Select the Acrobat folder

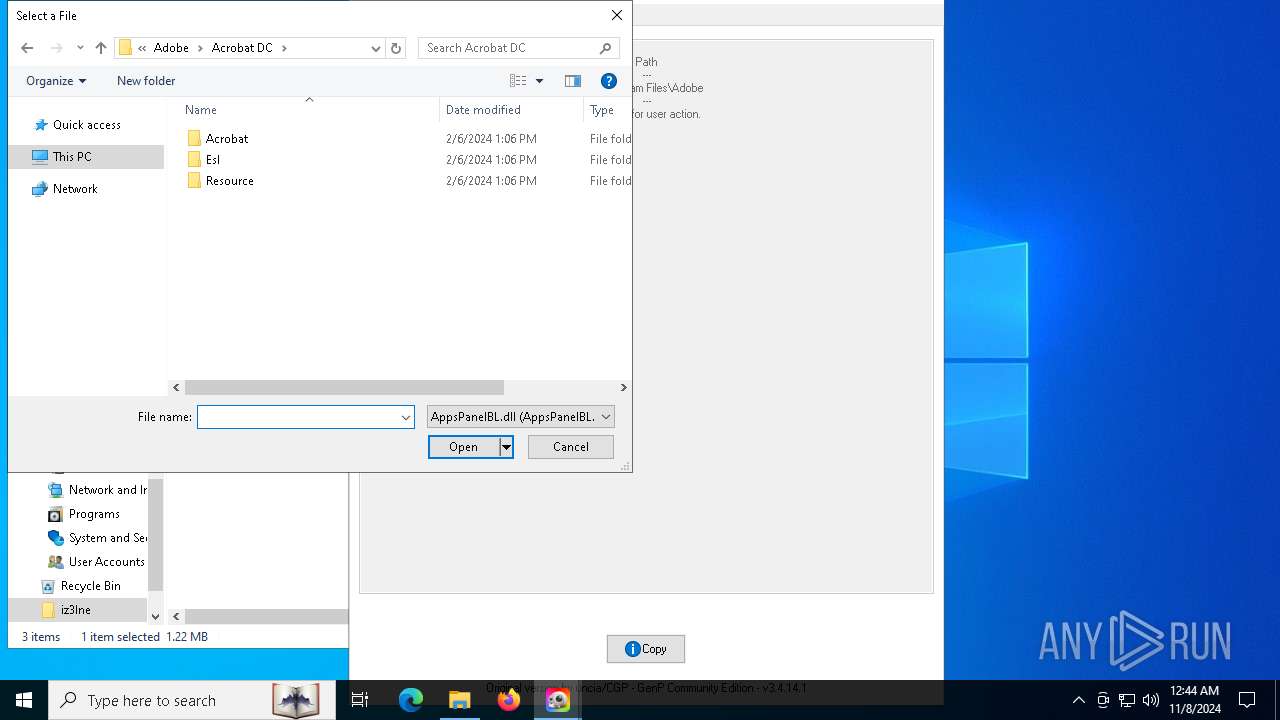(227, 139)
